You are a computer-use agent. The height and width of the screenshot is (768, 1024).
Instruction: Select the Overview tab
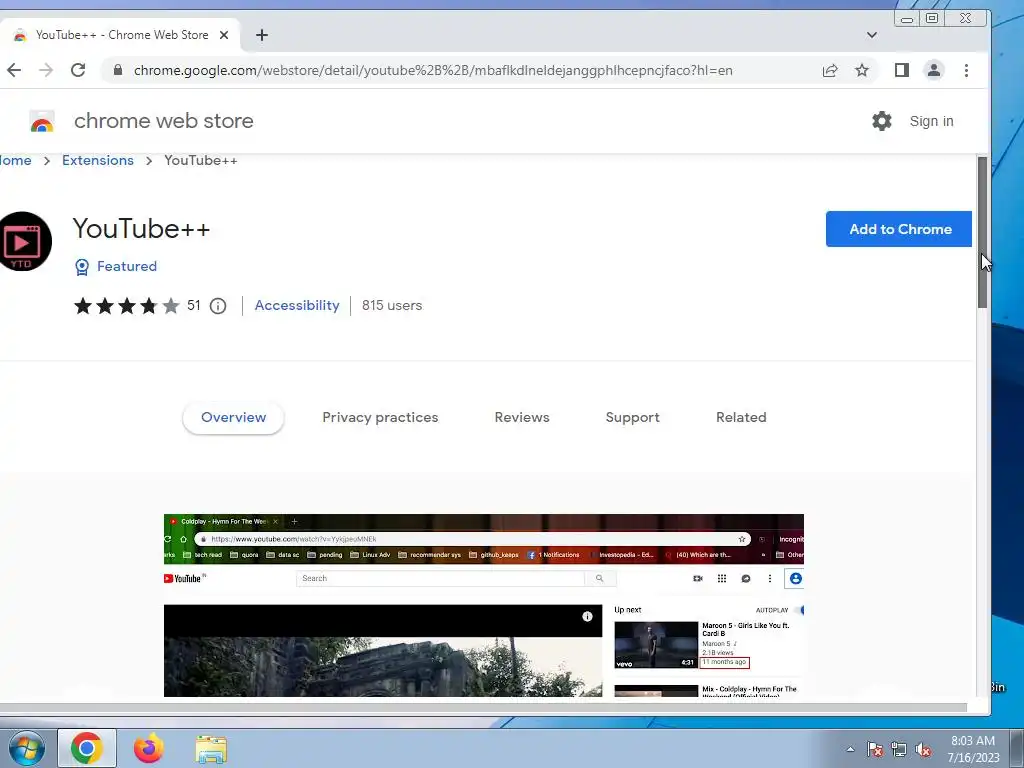pos(233,417)
